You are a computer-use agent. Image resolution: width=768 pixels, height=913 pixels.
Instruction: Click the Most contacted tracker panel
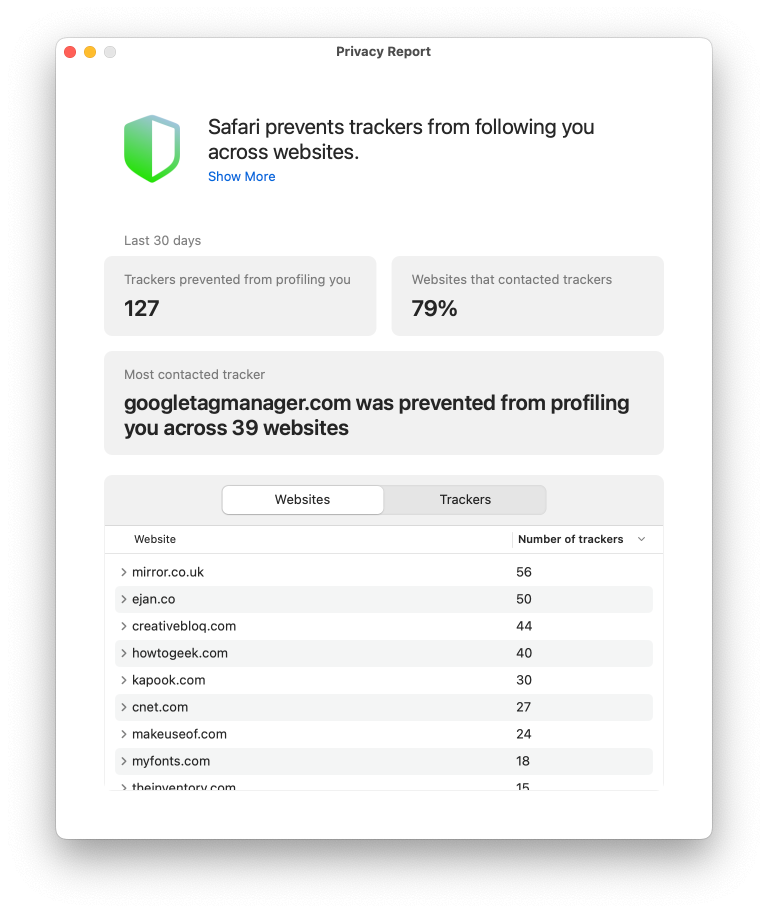(383, 403)
